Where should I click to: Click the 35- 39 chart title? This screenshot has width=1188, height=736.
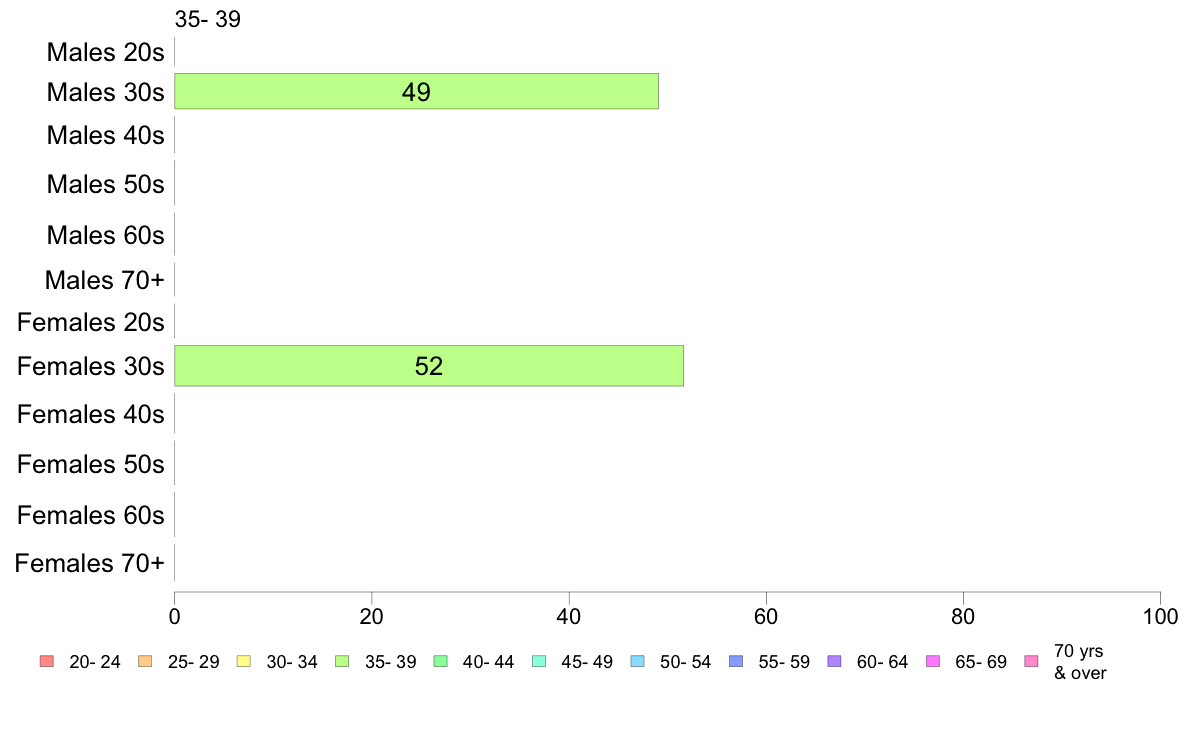pyautogui.click(x=208, y=19)
